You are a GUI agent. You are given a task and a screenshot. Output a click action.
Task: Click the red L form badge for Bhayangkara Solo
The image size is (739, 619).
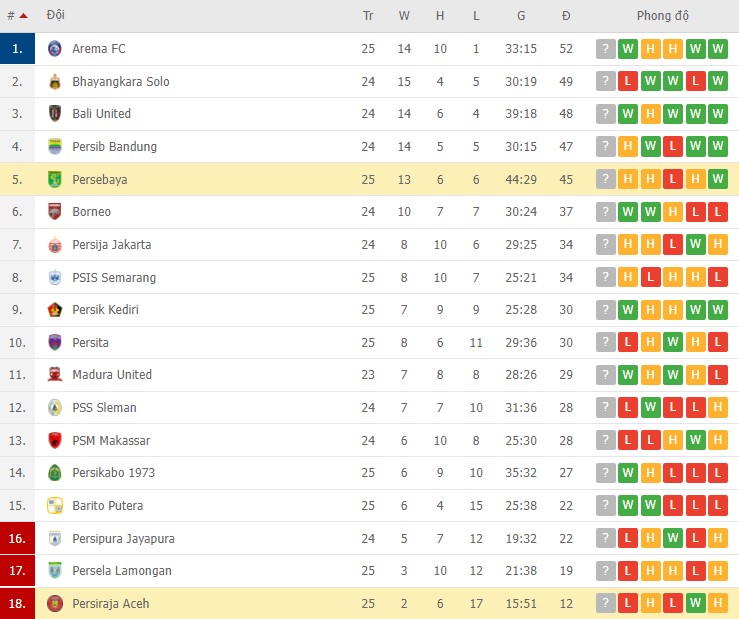point(628,82)
